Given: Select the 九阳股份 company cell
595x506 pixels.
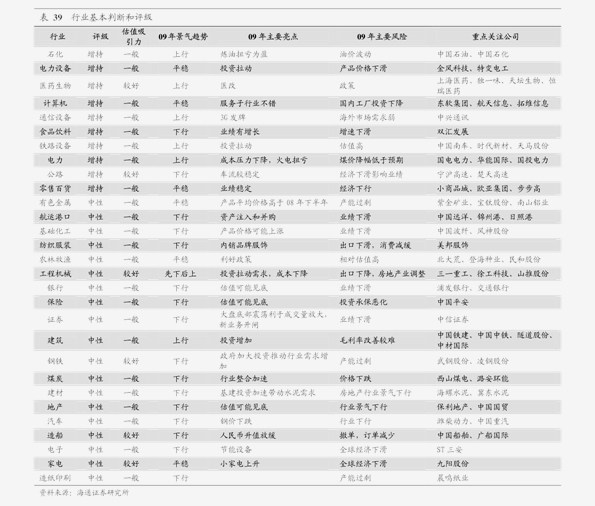Looking at the screenshot, I should coord(453,464).
